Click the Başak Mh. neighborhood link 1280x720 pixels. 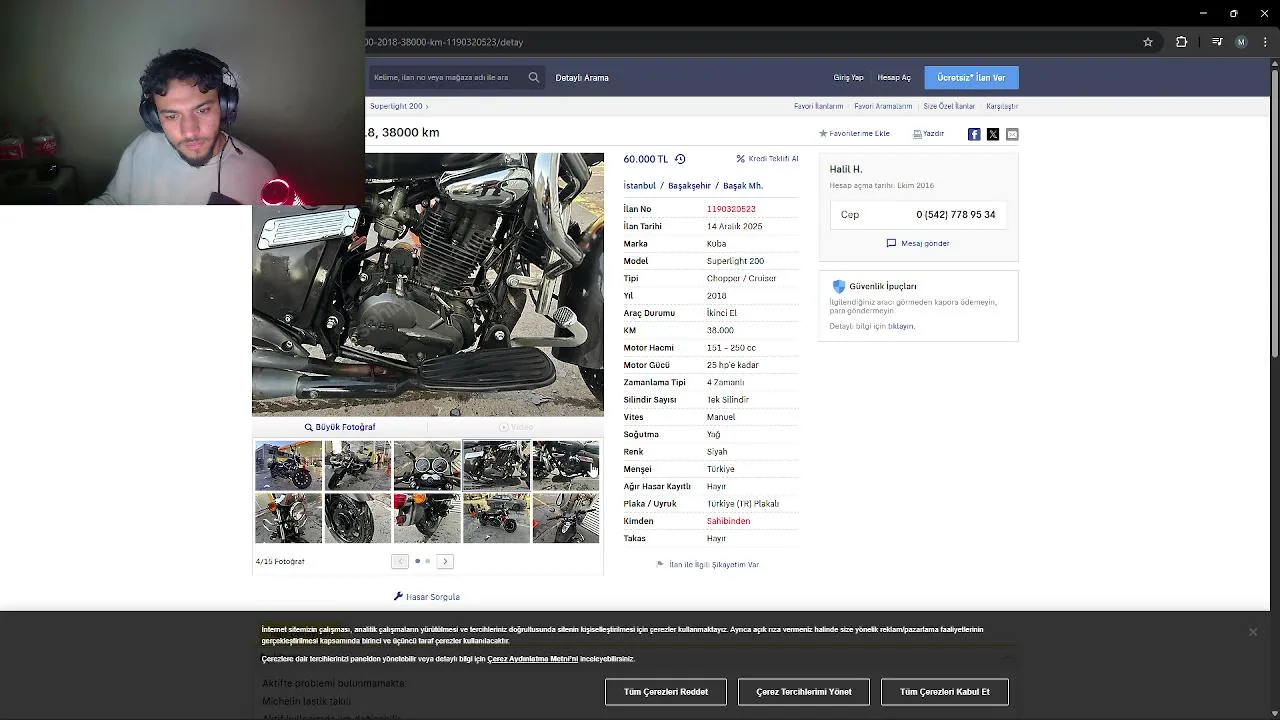[x=743, y=186]
